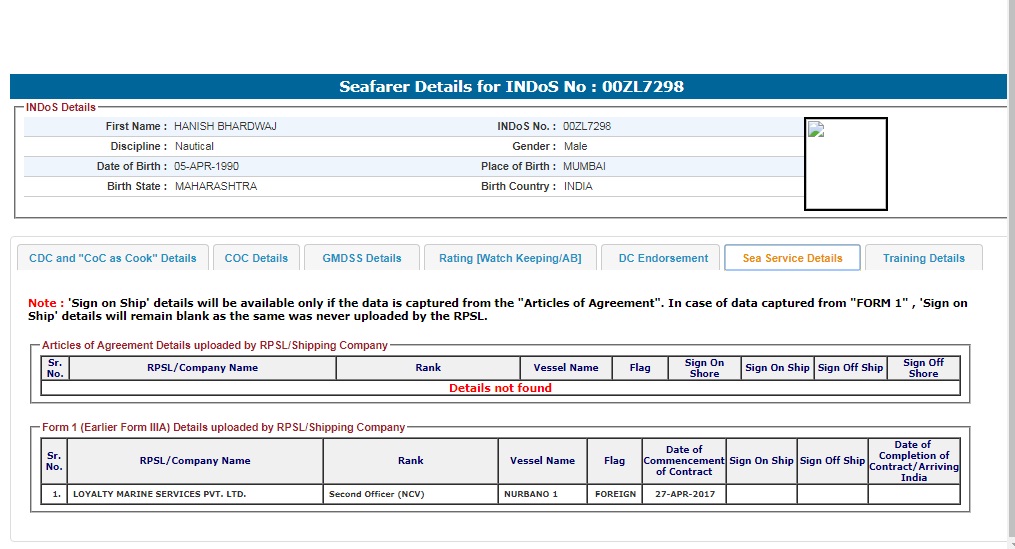This screenshot has width=1015, height=549.
Task: Switch to the COC Details tab
Action: [256, 258]
